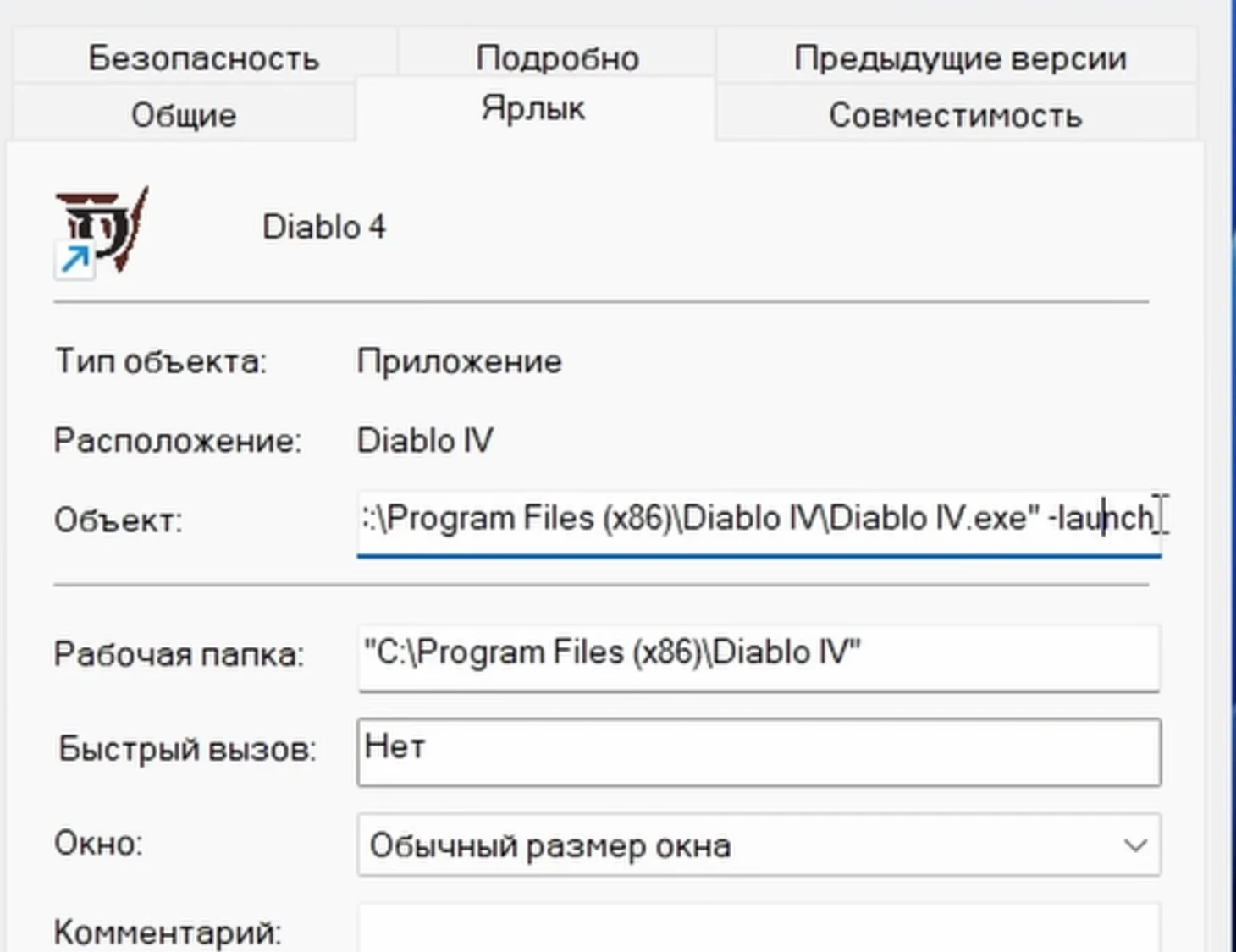The image size is (1236, 952).
Task: Click the Тип объекта label
Action: 161,362
